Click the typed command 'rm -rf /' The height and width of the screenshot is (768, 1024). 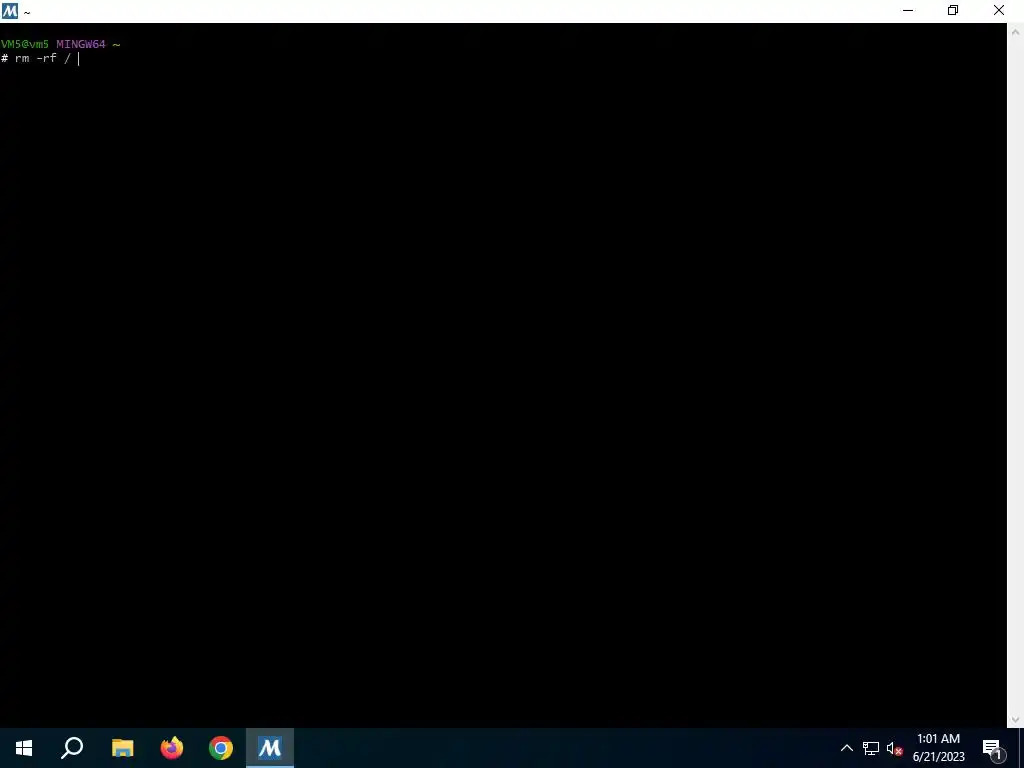point(43,58)
